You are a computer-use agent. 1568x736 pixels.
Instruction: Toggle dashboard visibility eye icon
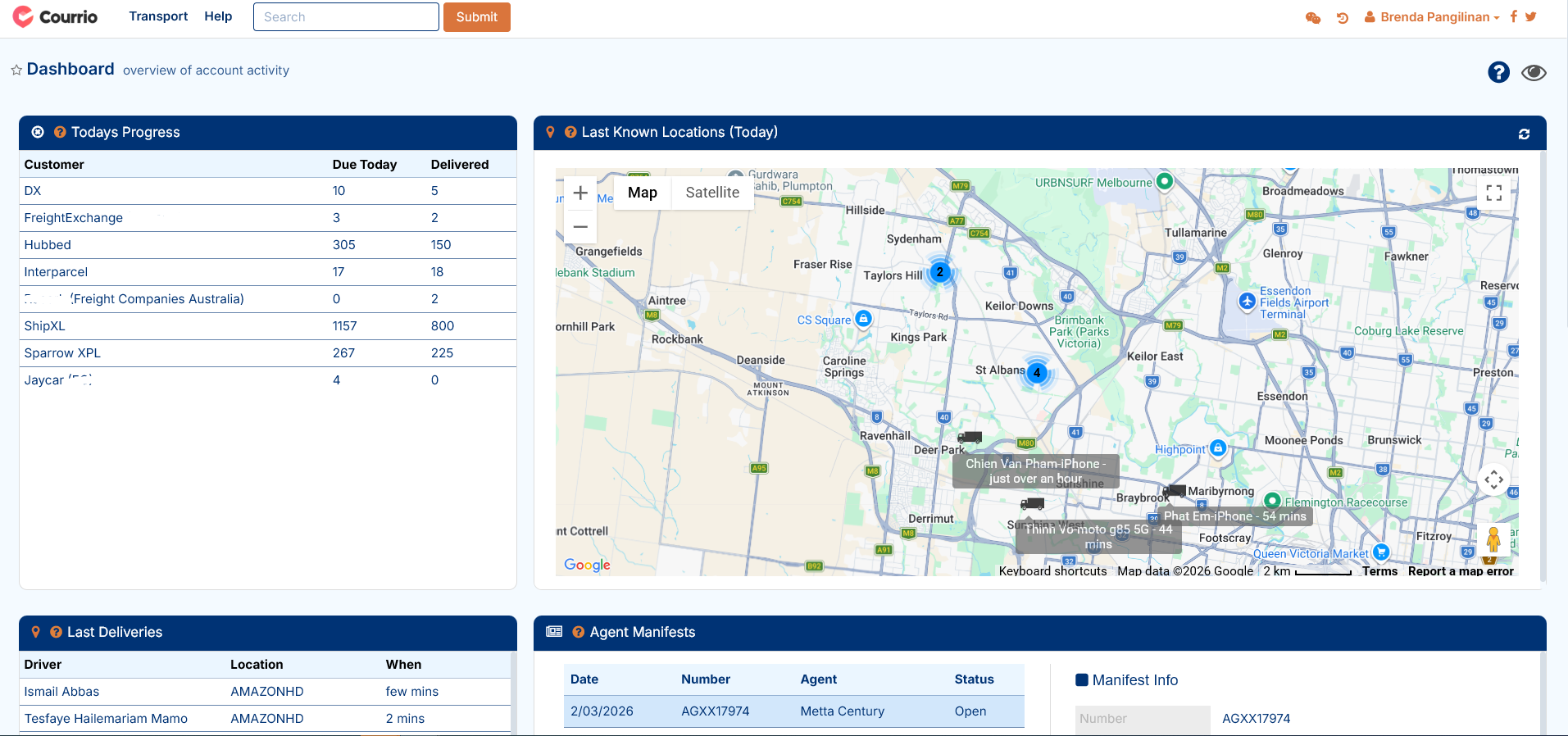pyautogui.click(x=1534, y=72)
